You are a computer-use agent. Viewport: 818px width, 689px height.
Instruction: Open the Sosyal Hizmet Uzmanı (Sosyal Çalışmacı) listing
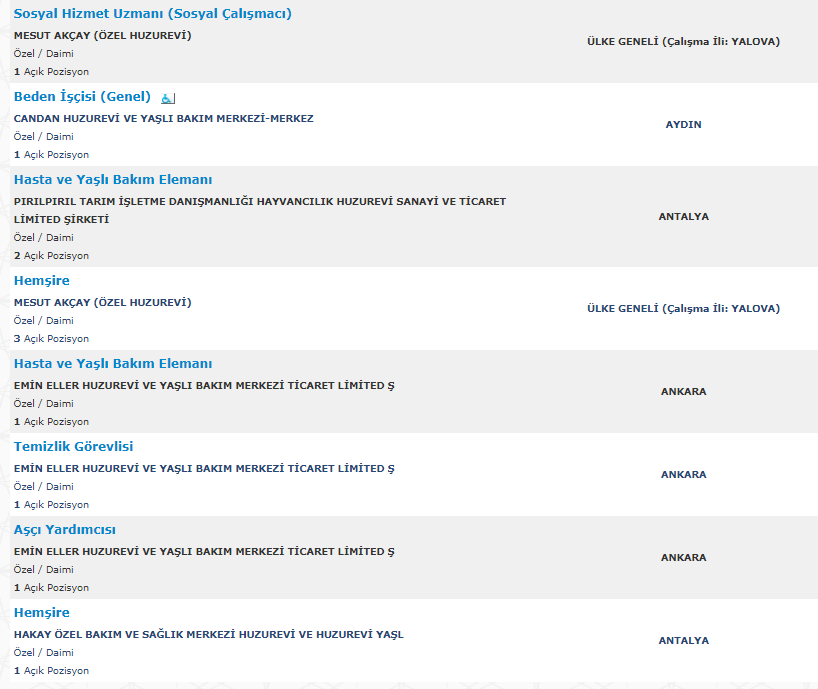tap(152, 14)
